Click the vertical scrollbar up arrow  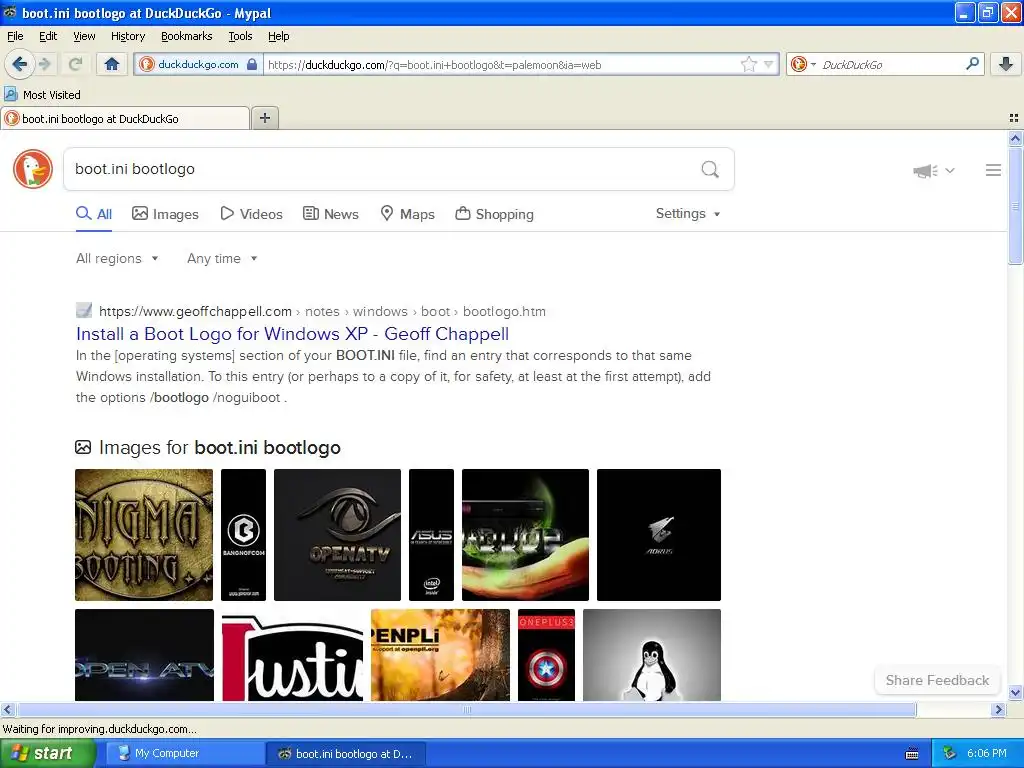click(x=1015, y=138)
